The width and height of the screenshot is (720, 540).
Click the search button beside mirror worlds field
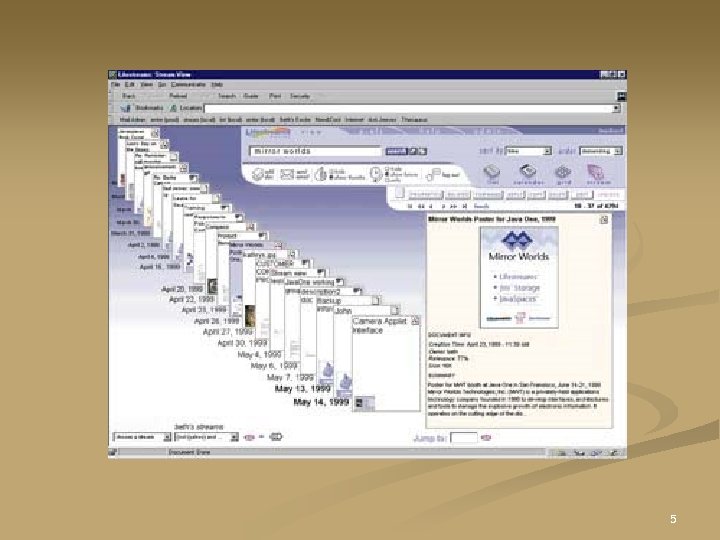pyautogui.click(x=396, y=151)
